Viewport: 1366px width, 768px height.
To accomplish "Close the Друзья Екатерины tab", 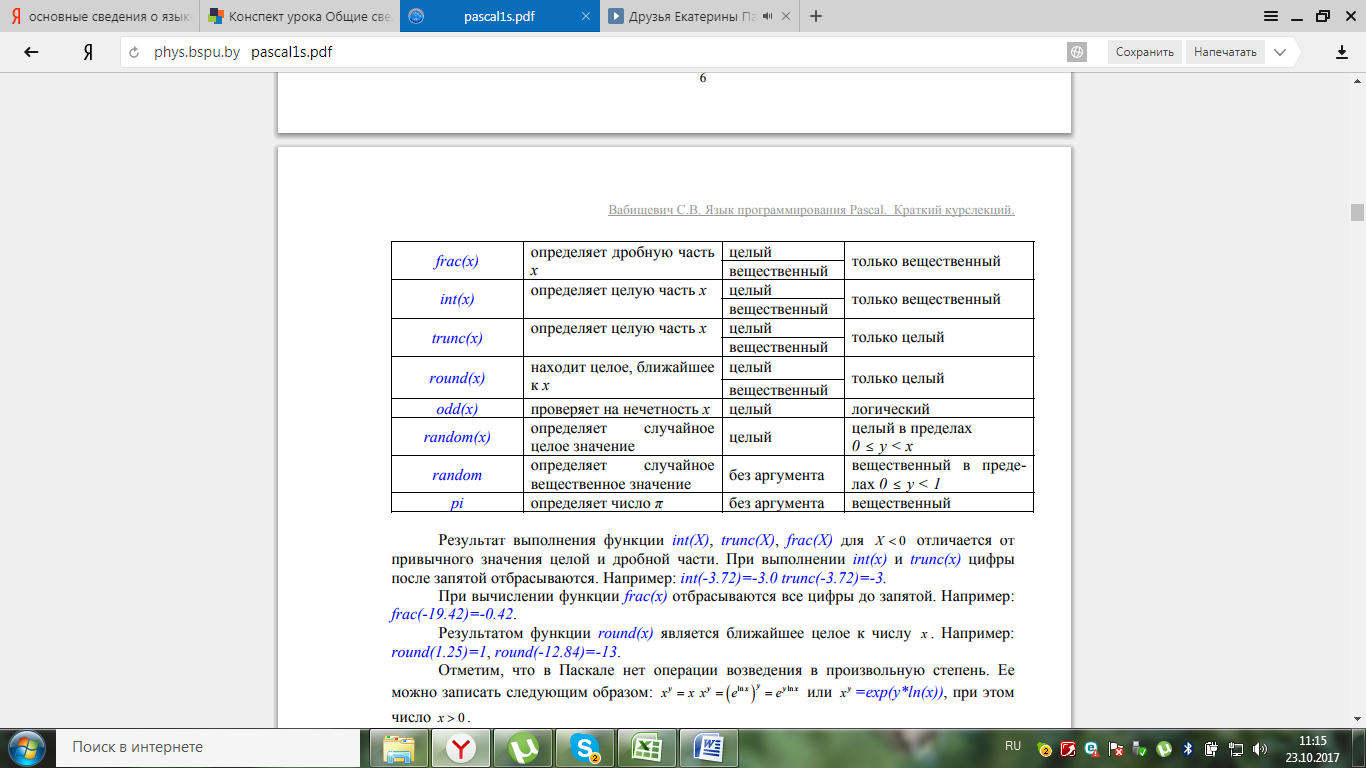I will pyautogui.click(x=785, y=16).
